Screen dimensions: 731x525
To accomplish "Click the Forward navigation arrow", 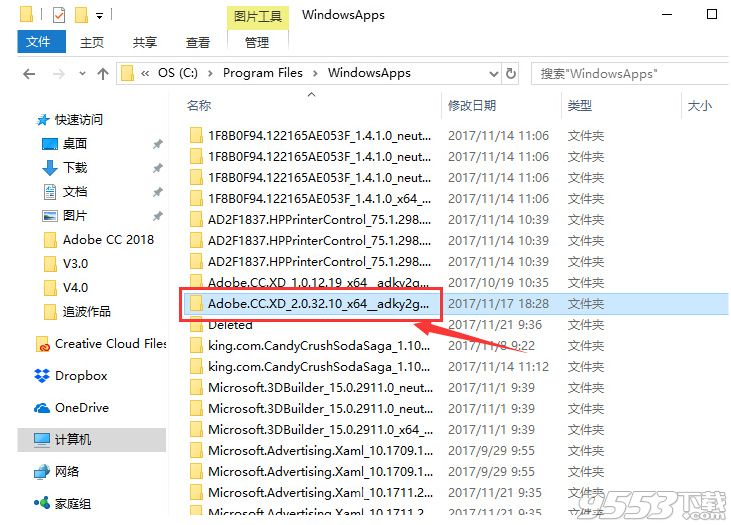I will point(59,74).
